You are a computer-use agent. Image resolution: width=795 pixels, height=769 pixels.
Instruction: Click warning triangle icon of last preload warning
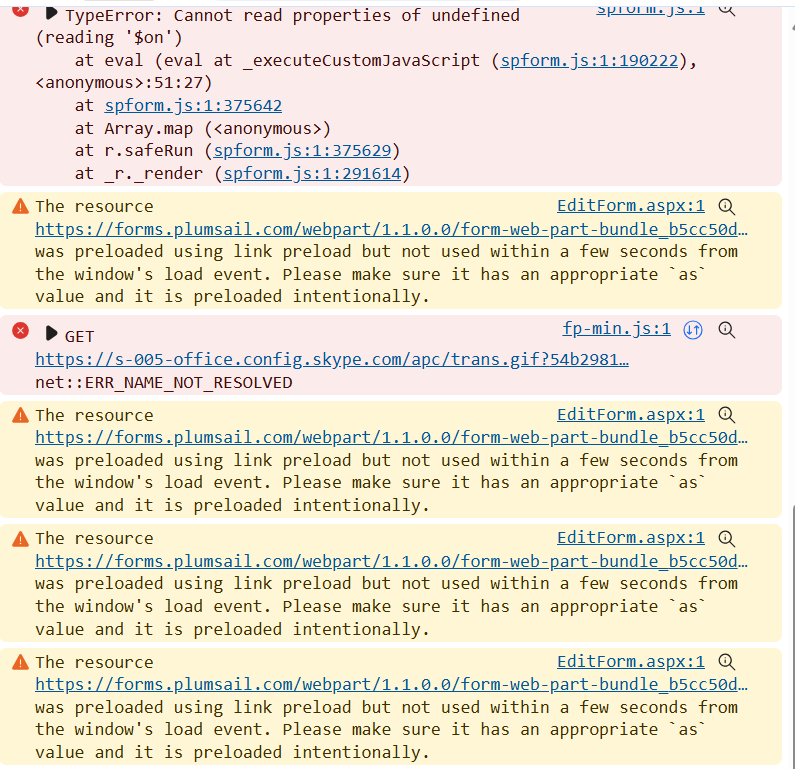(x=19, y=662)
